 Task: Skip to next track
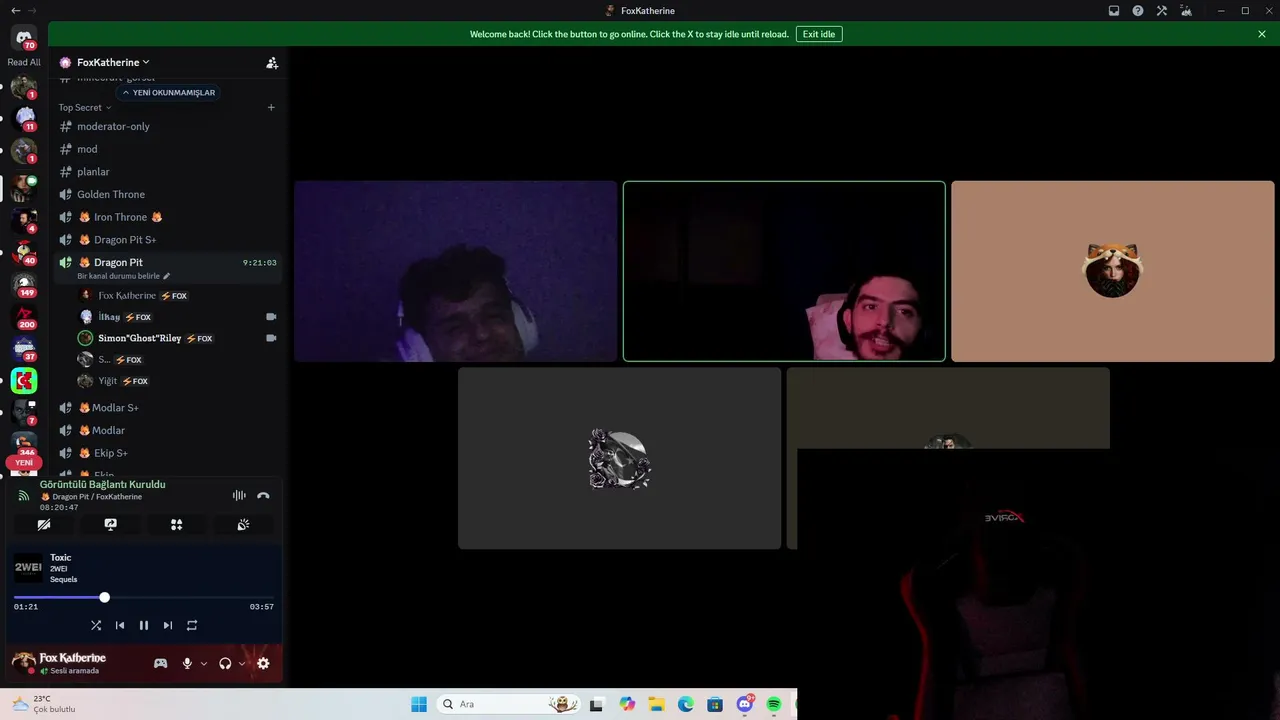168,625
